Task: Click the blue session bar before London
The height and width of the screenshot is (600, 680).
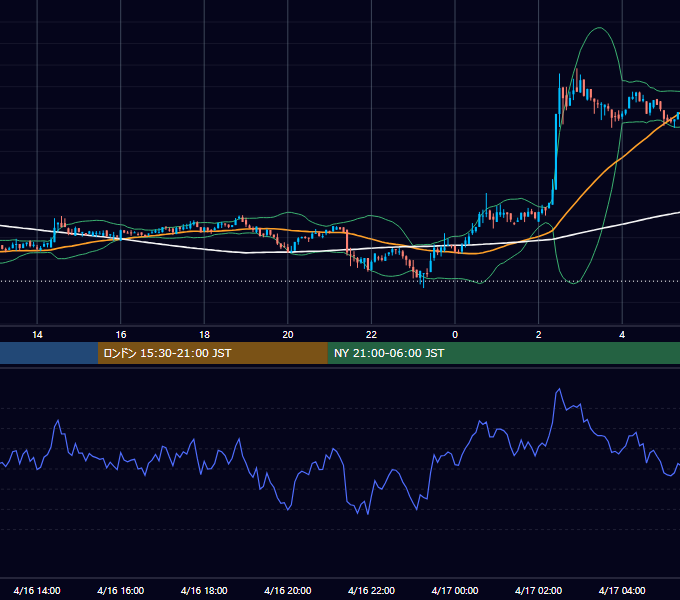Action: [x=49, y=353]
